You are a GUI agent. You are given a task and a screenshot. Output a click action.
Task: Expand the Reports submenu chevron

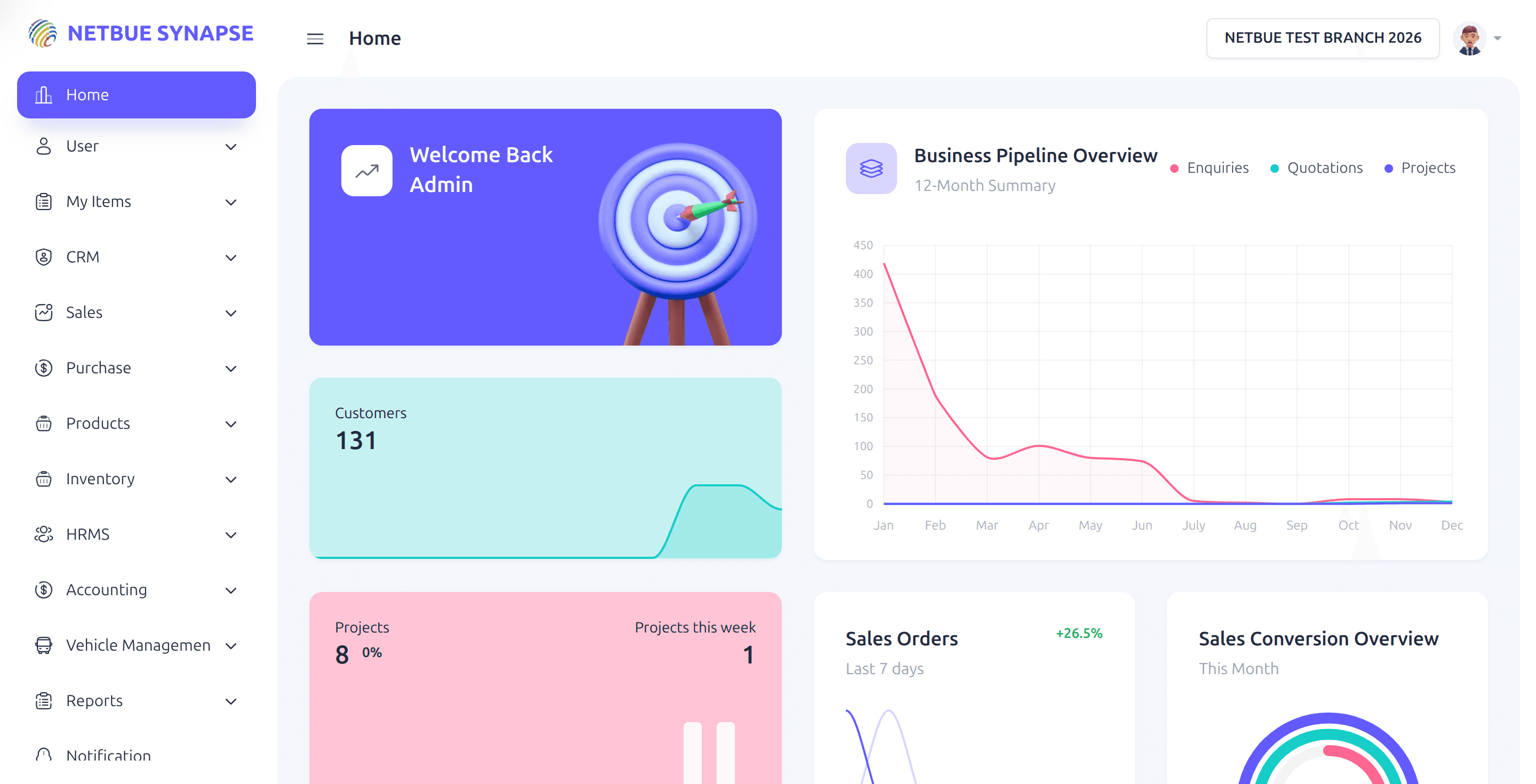(x=231, y=701)
